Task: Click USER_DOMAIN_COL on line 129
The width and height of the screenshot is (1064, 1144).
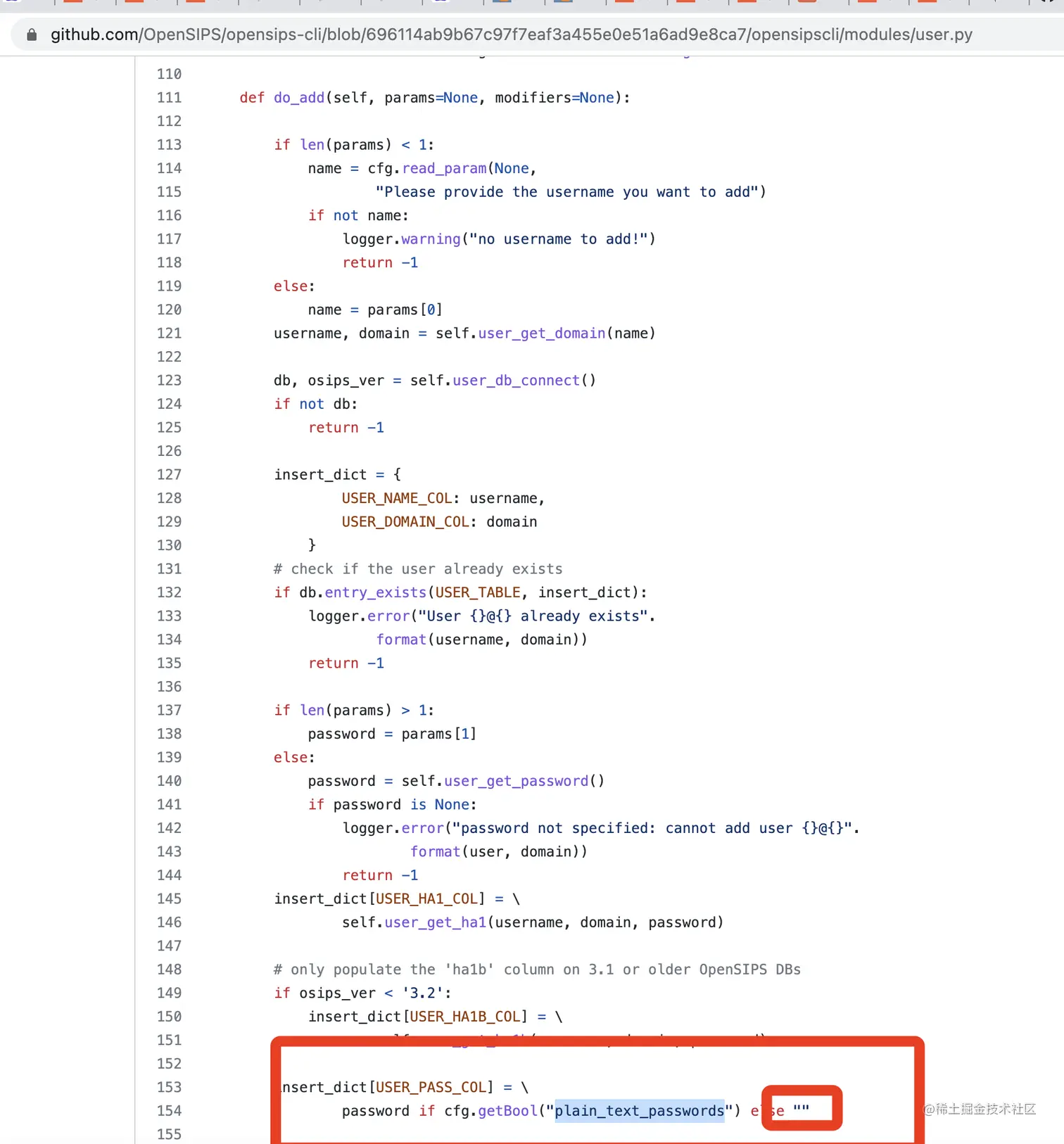Action: click(x=405, y=522)
